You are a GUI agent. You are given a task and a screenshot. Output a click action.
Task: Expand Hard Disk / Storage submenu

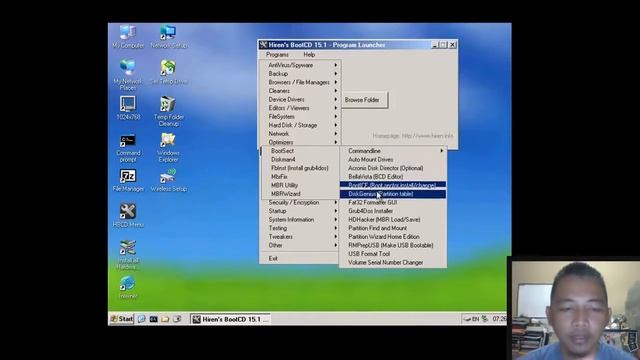pos(300,125)
